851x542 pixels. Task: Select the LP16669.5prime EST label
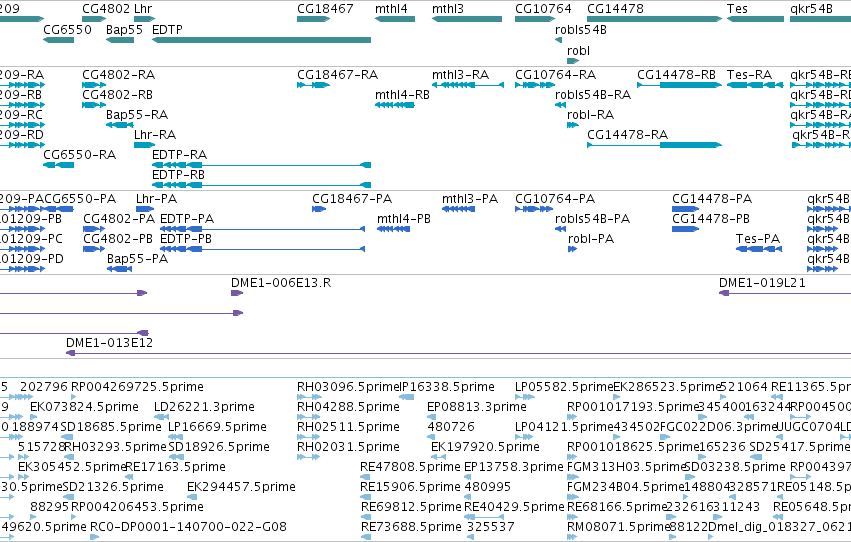pos(217,428)
